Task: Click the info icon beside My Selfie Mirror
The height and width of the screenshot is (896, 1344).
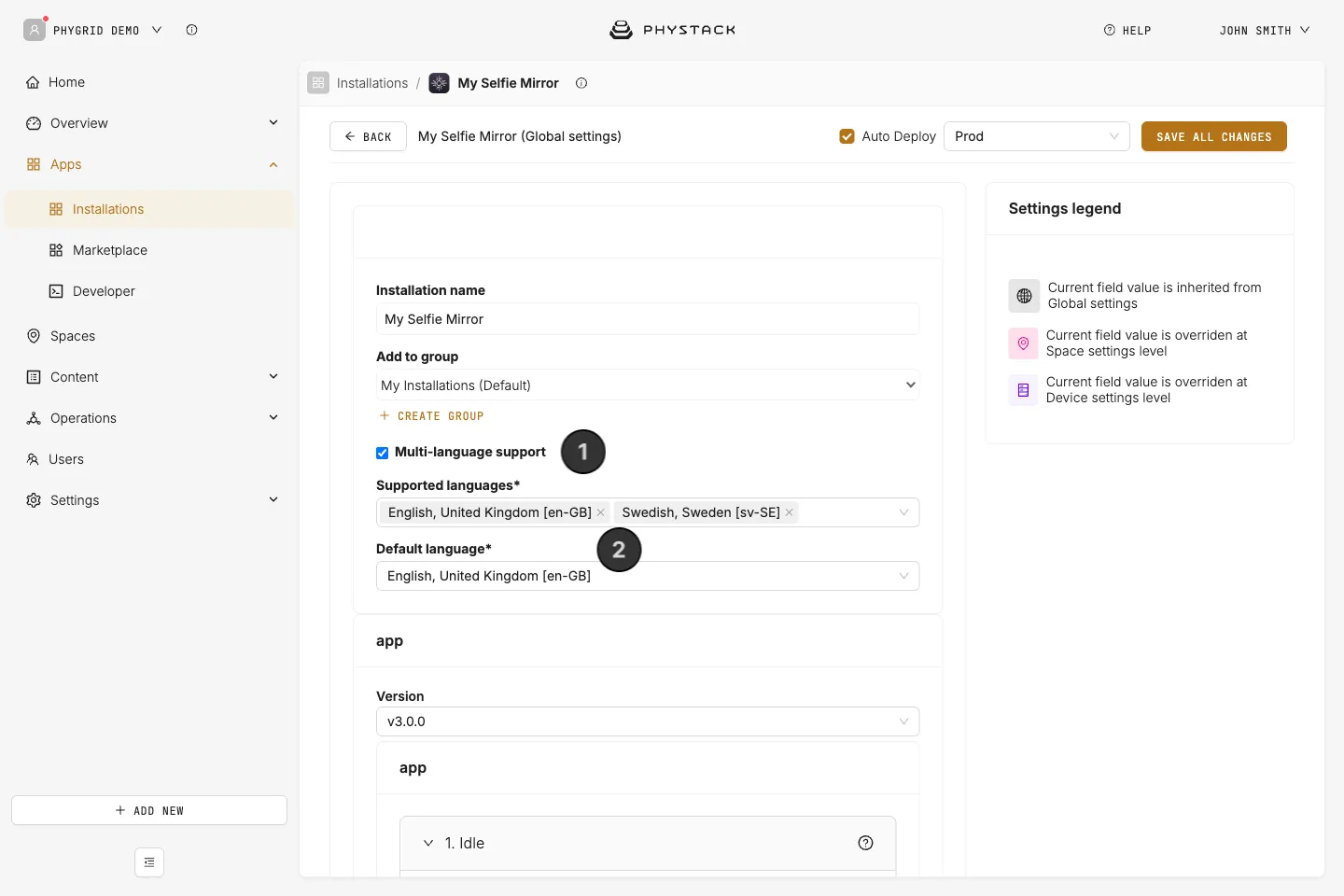Action: (581, 83)
